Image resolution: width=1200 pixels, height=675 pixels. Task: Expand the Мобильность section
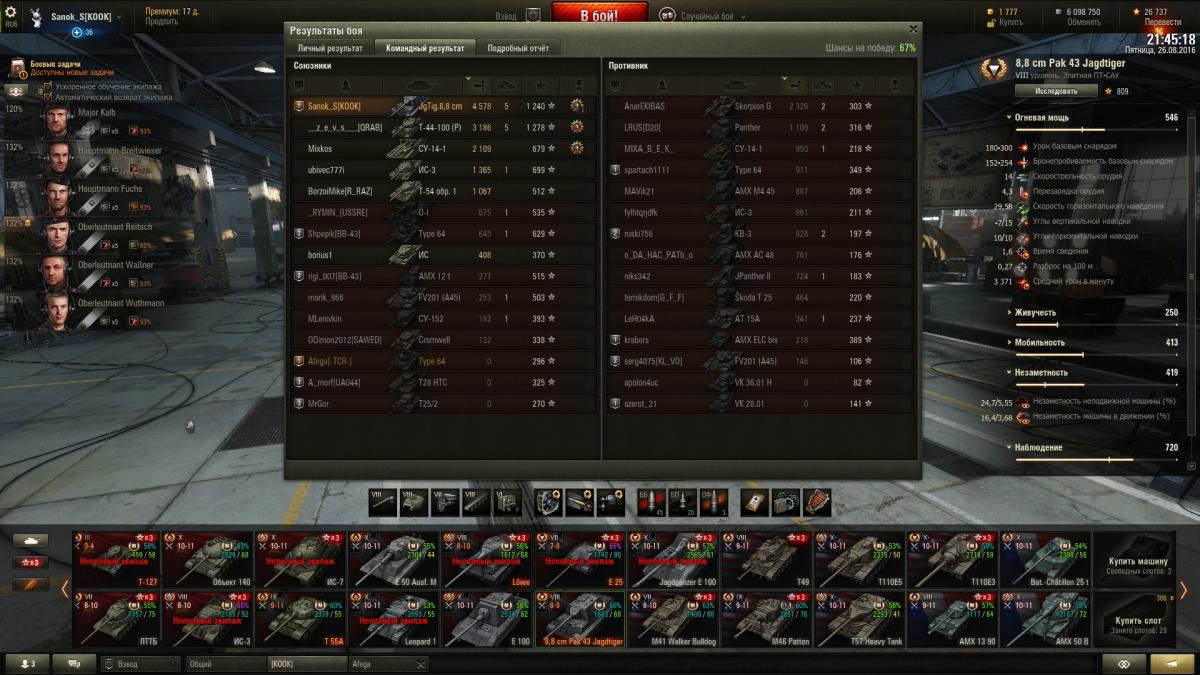(x=1008, y=343)
